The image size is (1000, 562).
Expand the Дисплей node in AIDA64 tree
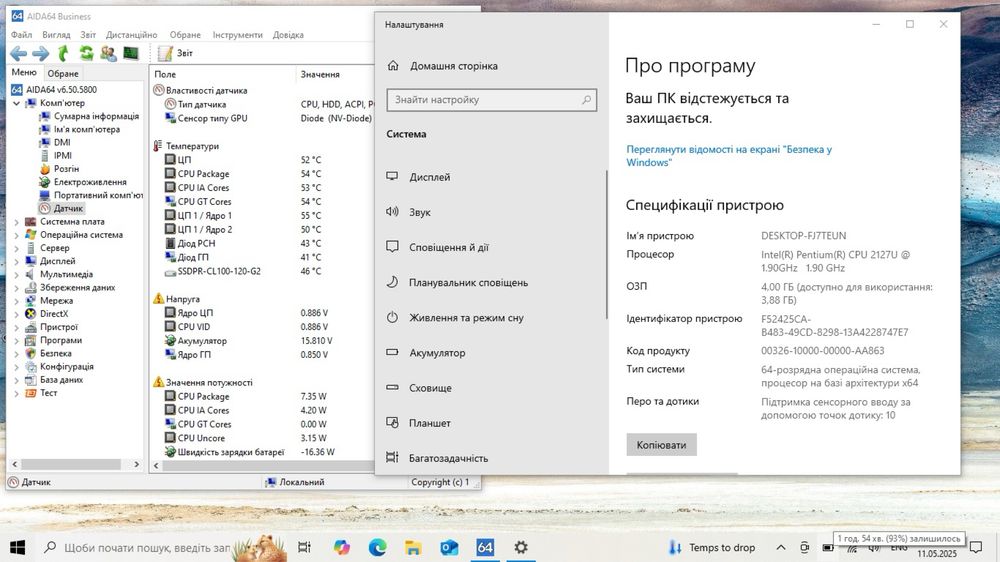point(17,262)
